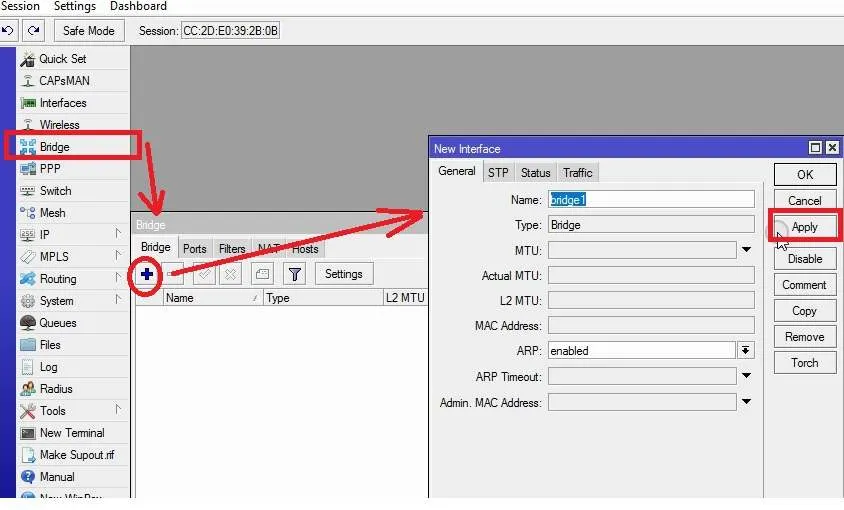
Task: Click the filter funnel icon in Bridge toolbar
Action: click(x=294, y=273)
